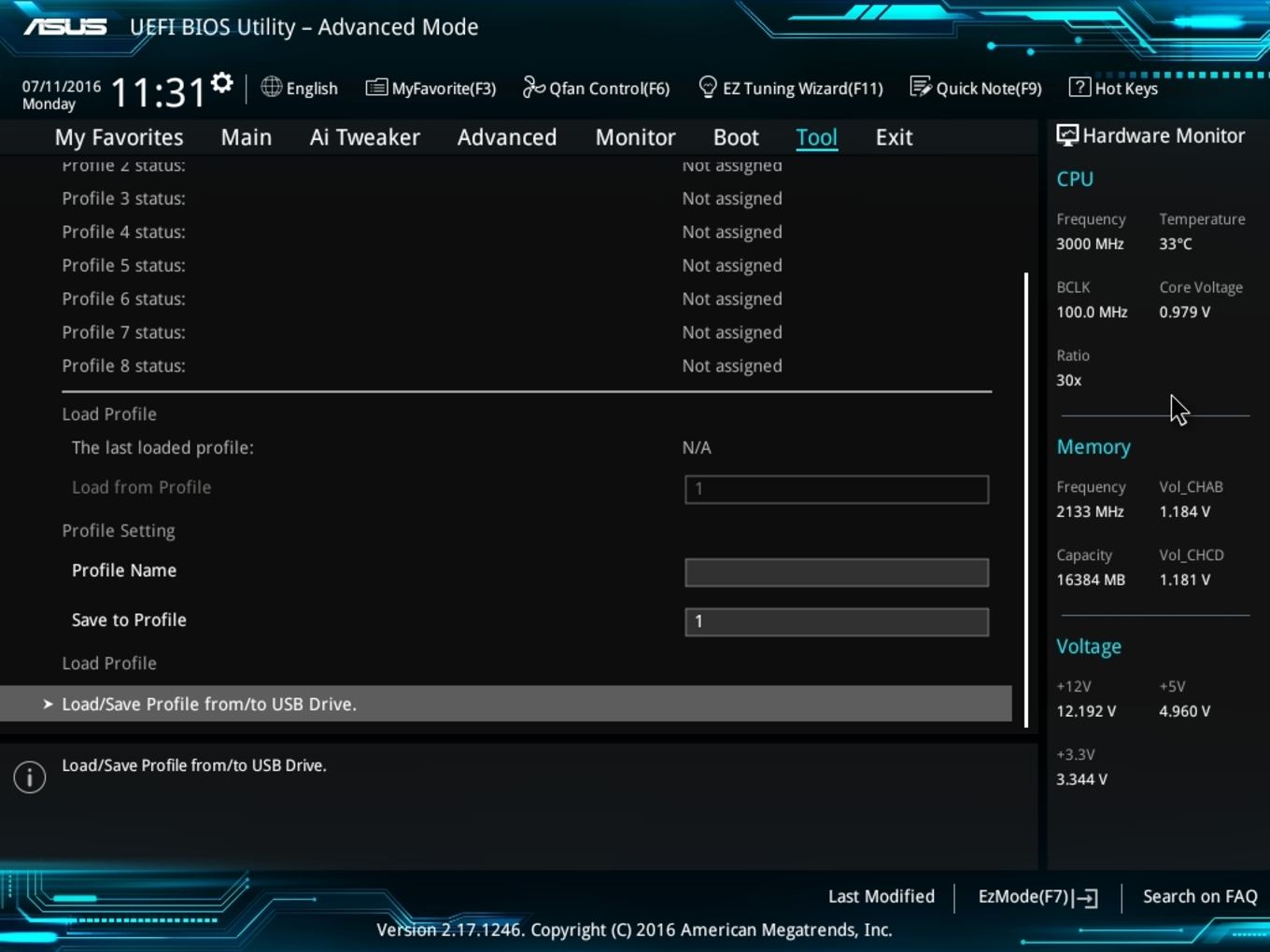Open the Ai Tweaker tab
Screen dimensions: 1270x952
pos(365,137)
